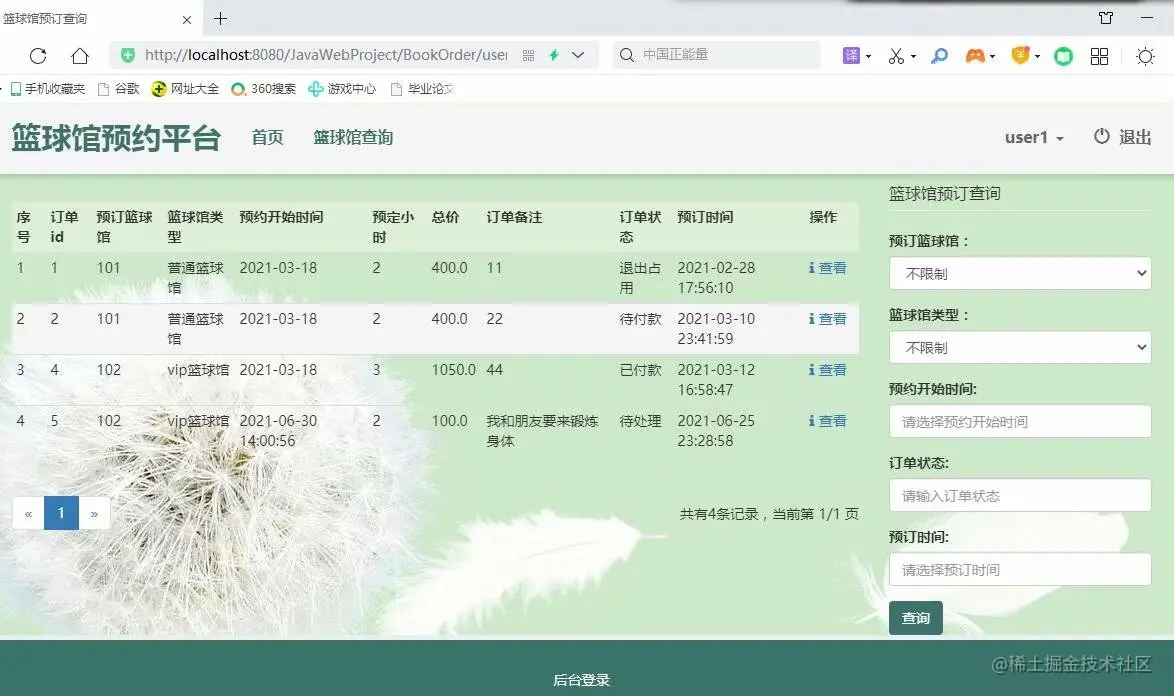This screenshot has height=696, width=1174.
Task: Click 退出 to log out
Action: point(1122,138)
